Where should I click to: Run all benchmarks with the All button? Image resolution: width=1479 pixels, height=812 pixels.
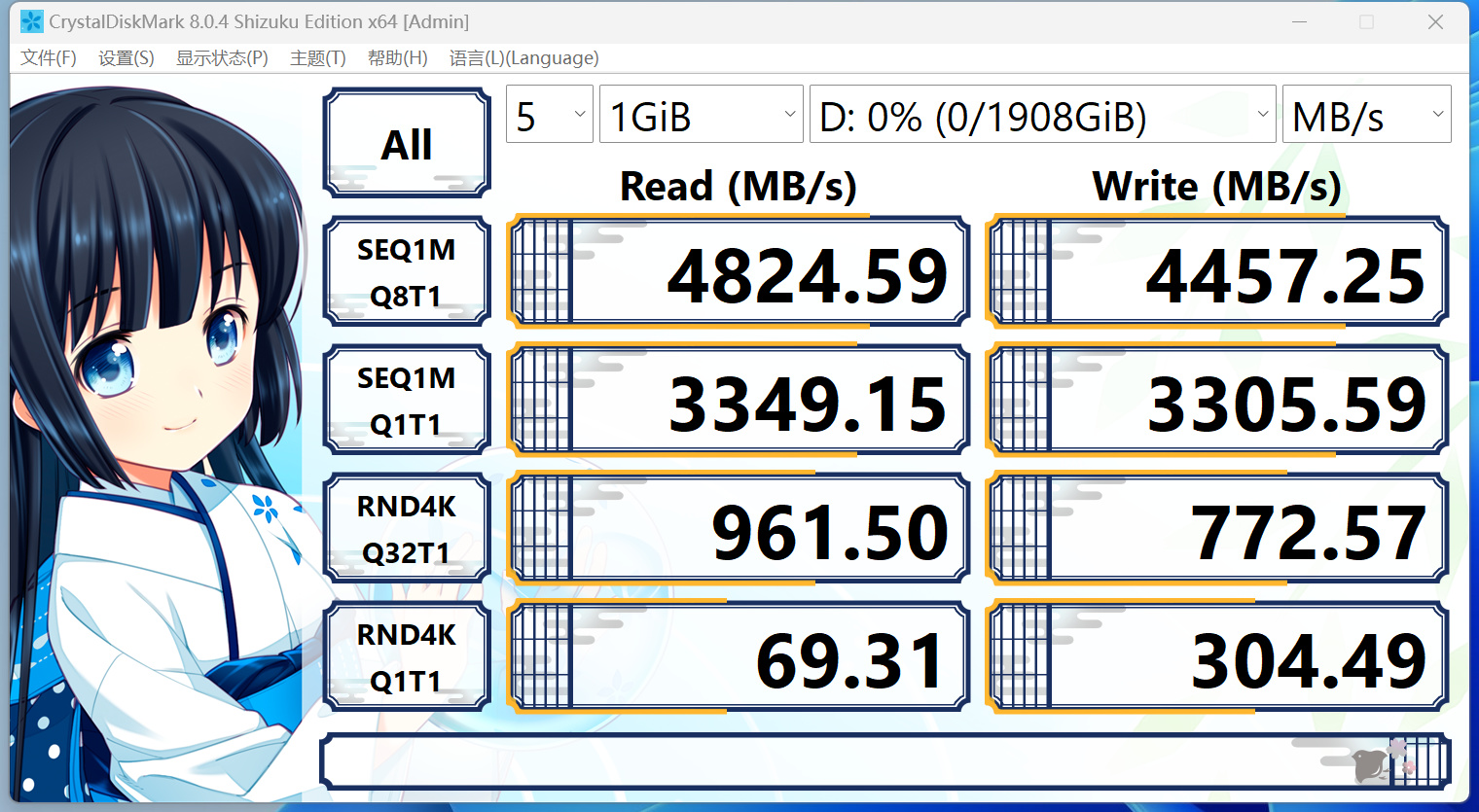tap(407, 142)
